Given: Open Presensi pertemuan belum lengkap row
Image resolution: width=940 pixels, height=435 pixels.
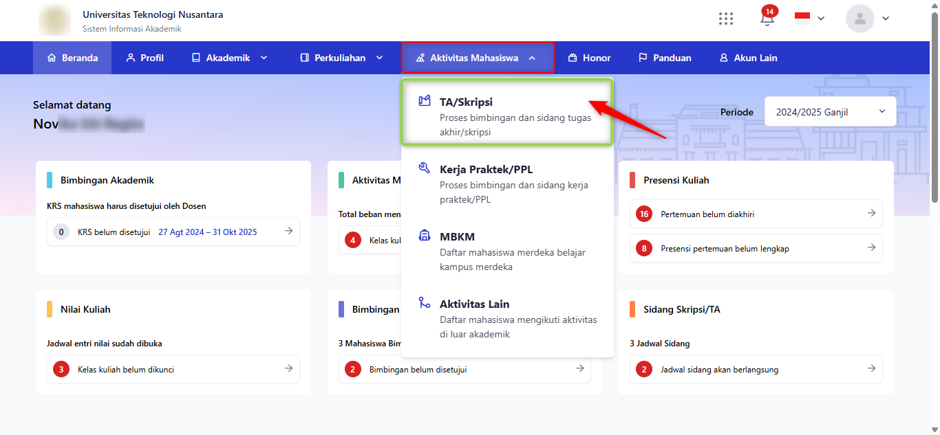Looking at the screenshot, I should [756, 248].
